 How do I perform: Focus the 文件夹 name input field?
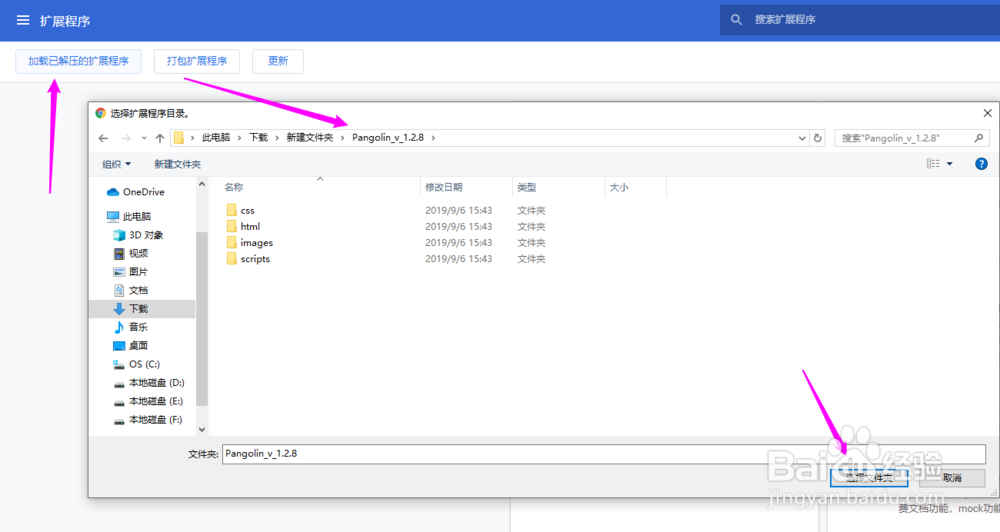(x=603, y=454)
